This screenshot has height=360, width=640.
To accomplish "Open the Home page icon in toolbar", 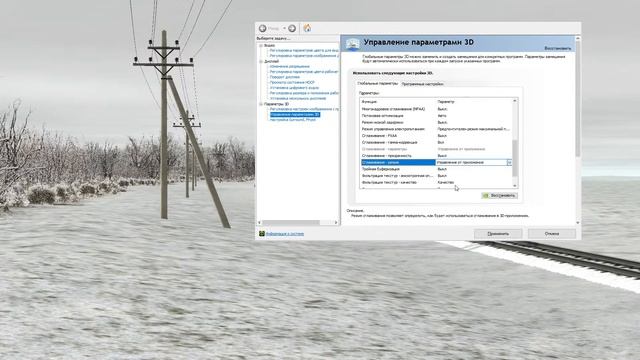I will click(307, 28).
